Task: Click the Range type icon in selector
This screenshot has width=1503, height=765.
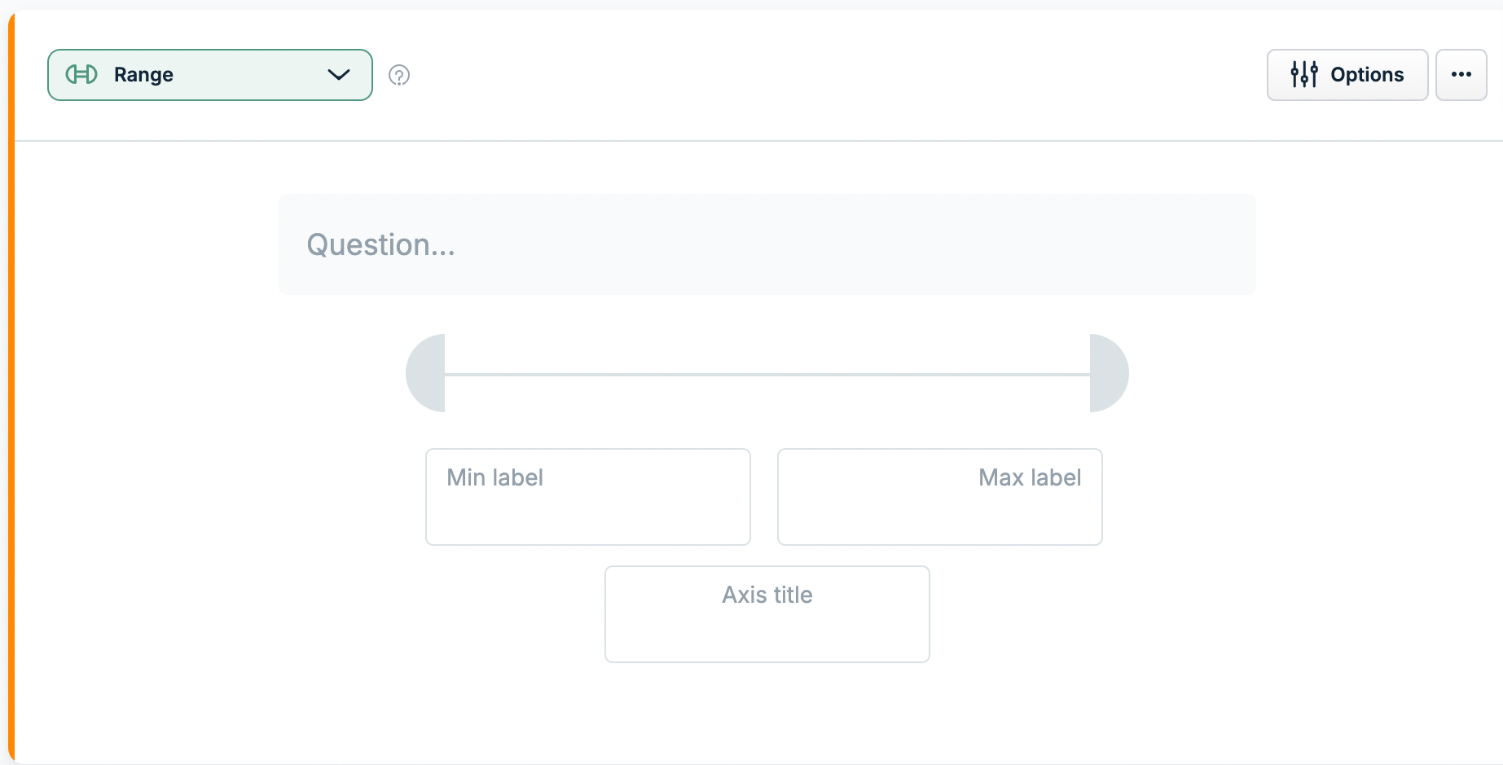Action: (81, 75)
